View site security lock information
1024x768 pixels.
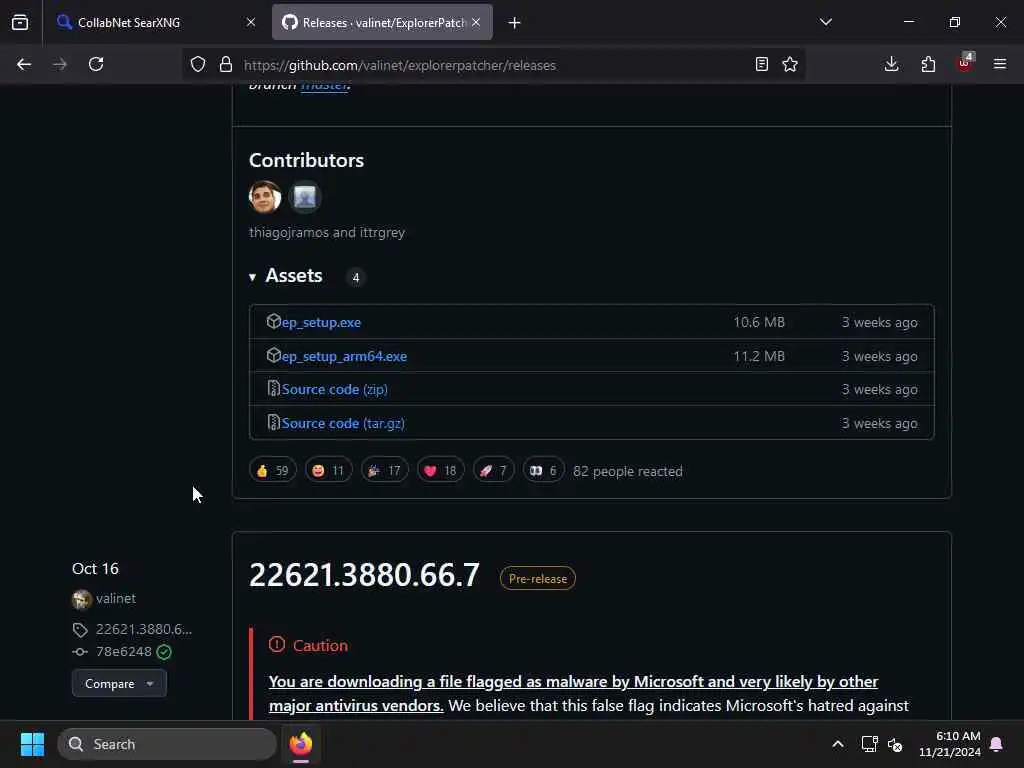tap(226, 65)
